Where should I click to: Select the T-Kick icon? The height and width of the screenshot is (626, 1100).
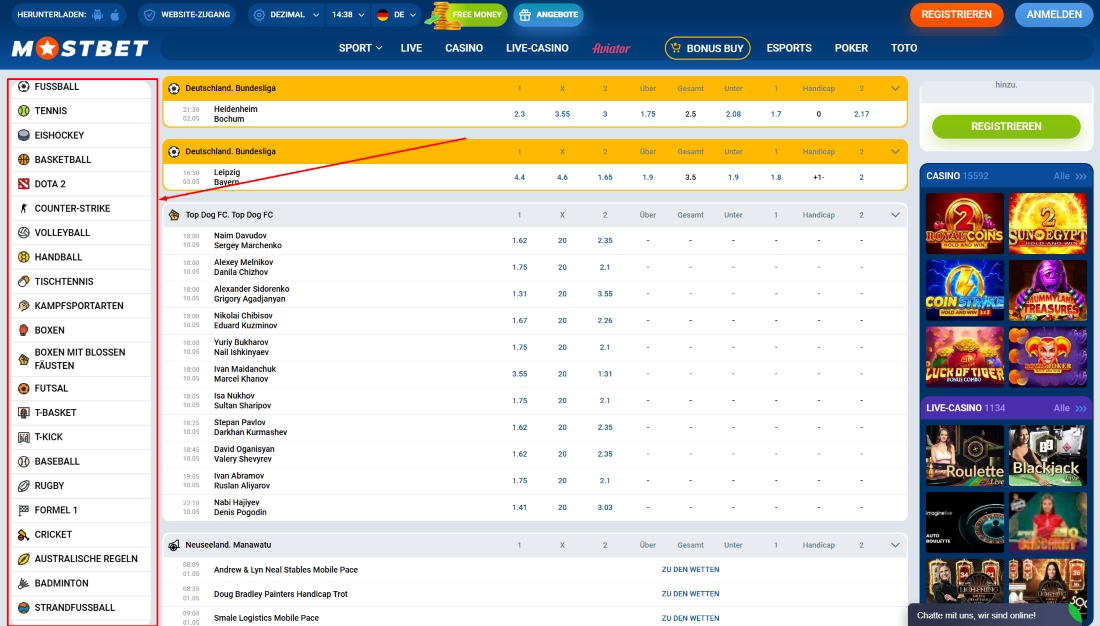coord(24,437)
